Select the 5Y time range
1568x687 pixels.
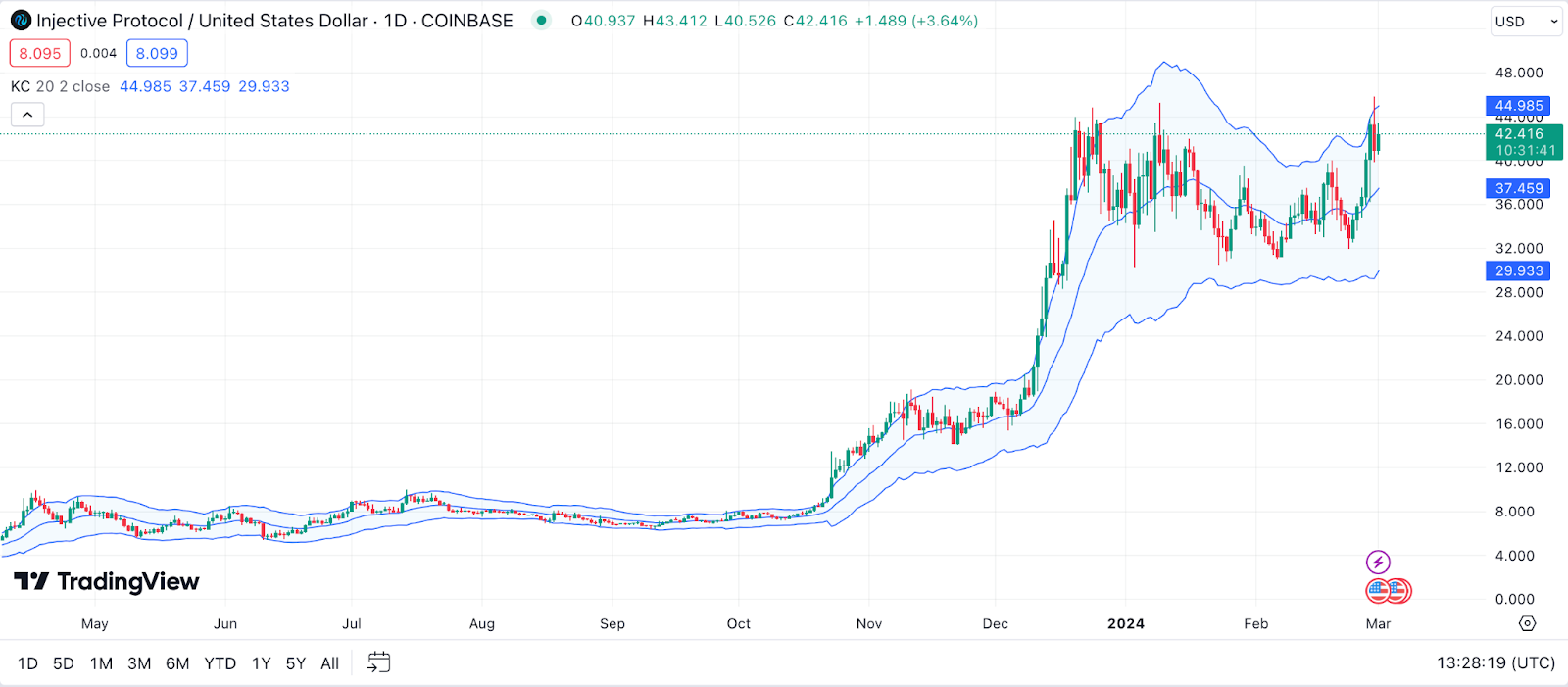coord(296,663)
